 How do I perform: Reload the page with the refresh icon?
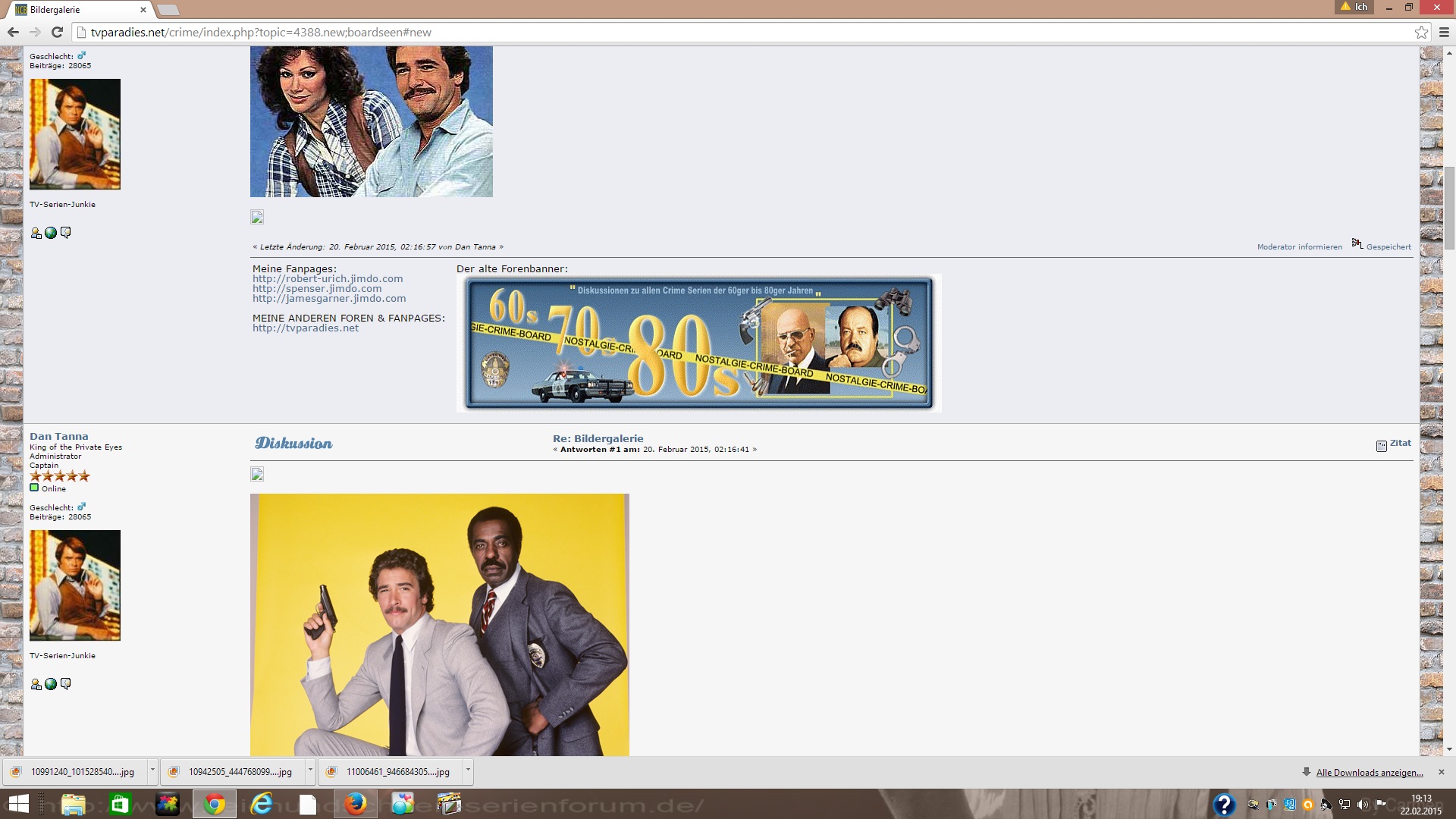pos(57,33)
